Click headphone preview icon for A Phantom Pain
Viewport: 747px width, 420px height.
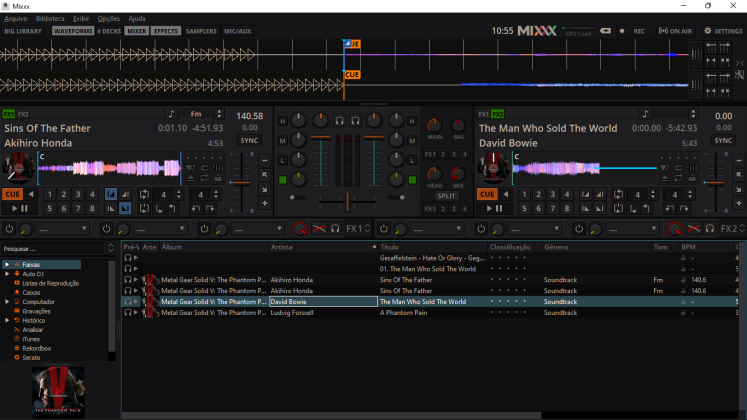pyautogui.click(x=128, y=313)
